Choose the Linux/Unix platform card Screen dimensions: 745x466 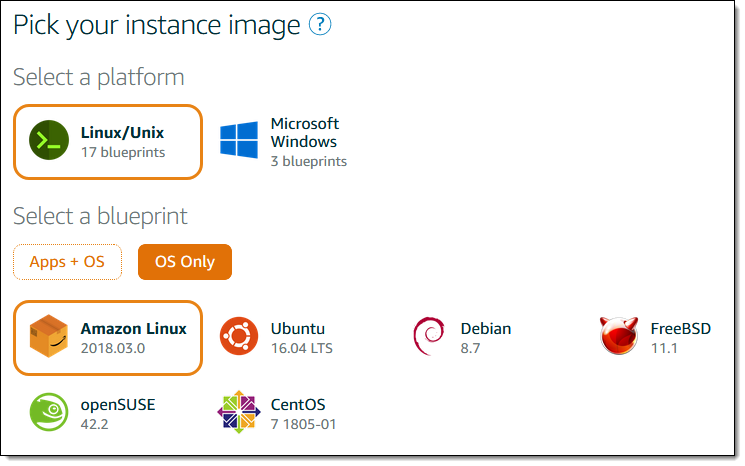(x=108, y=142)
